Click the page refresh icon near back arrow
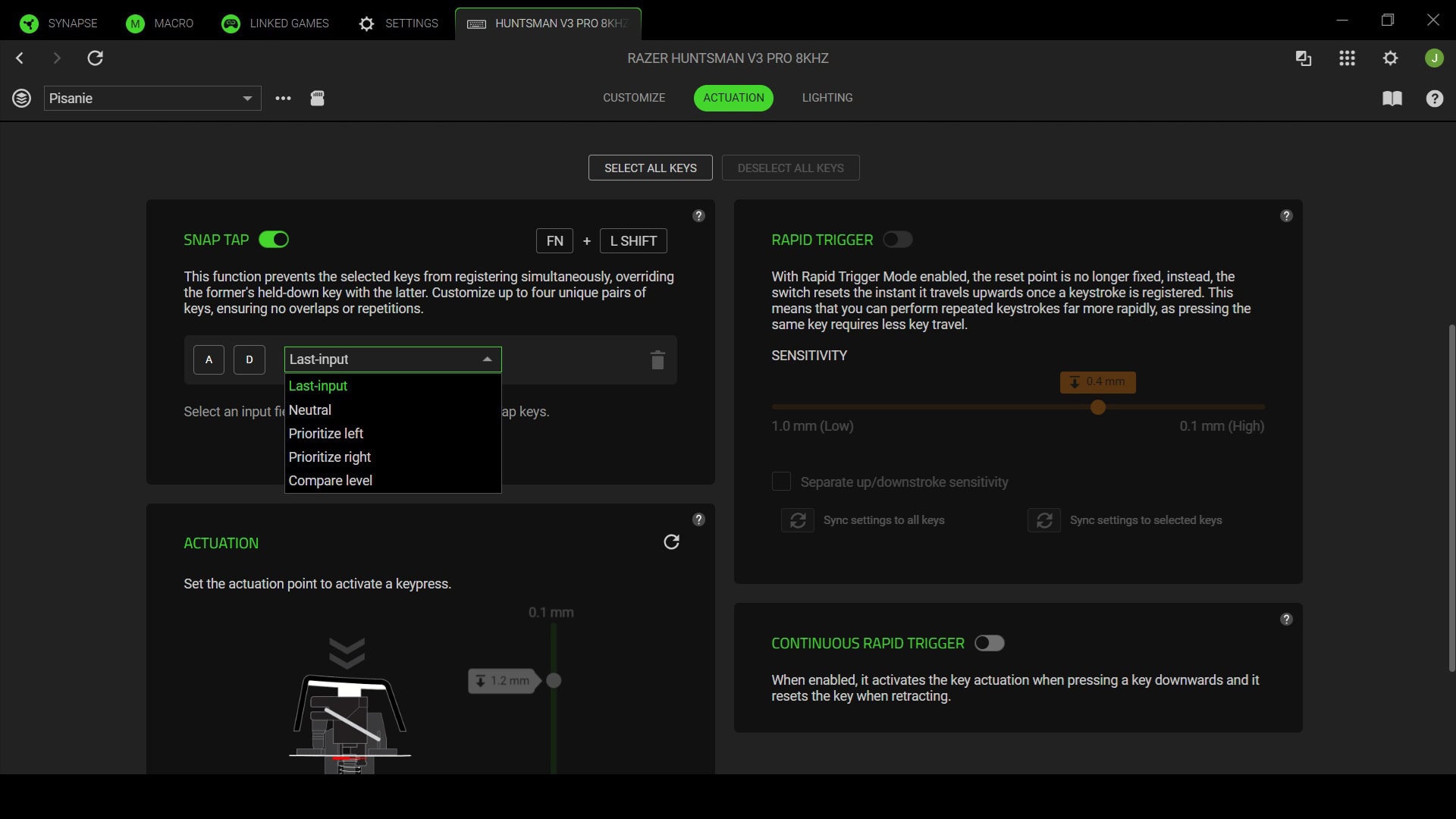Image resolution: width=1456 pixels, height=819 pixels. click(96, 58)
